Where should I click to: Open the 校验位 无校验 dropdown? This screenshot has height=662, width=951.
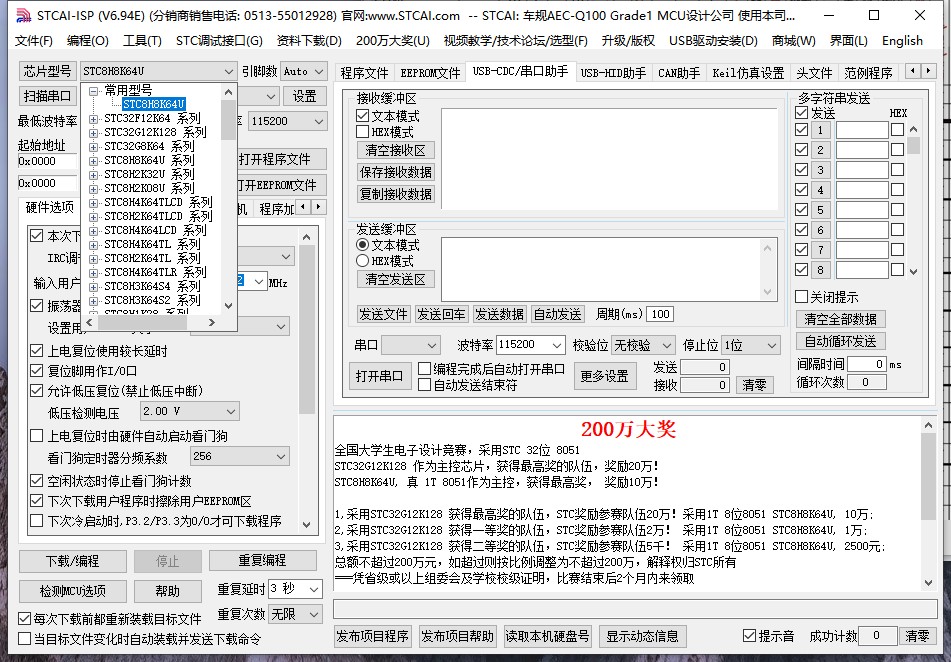click(x=667, y=345)
